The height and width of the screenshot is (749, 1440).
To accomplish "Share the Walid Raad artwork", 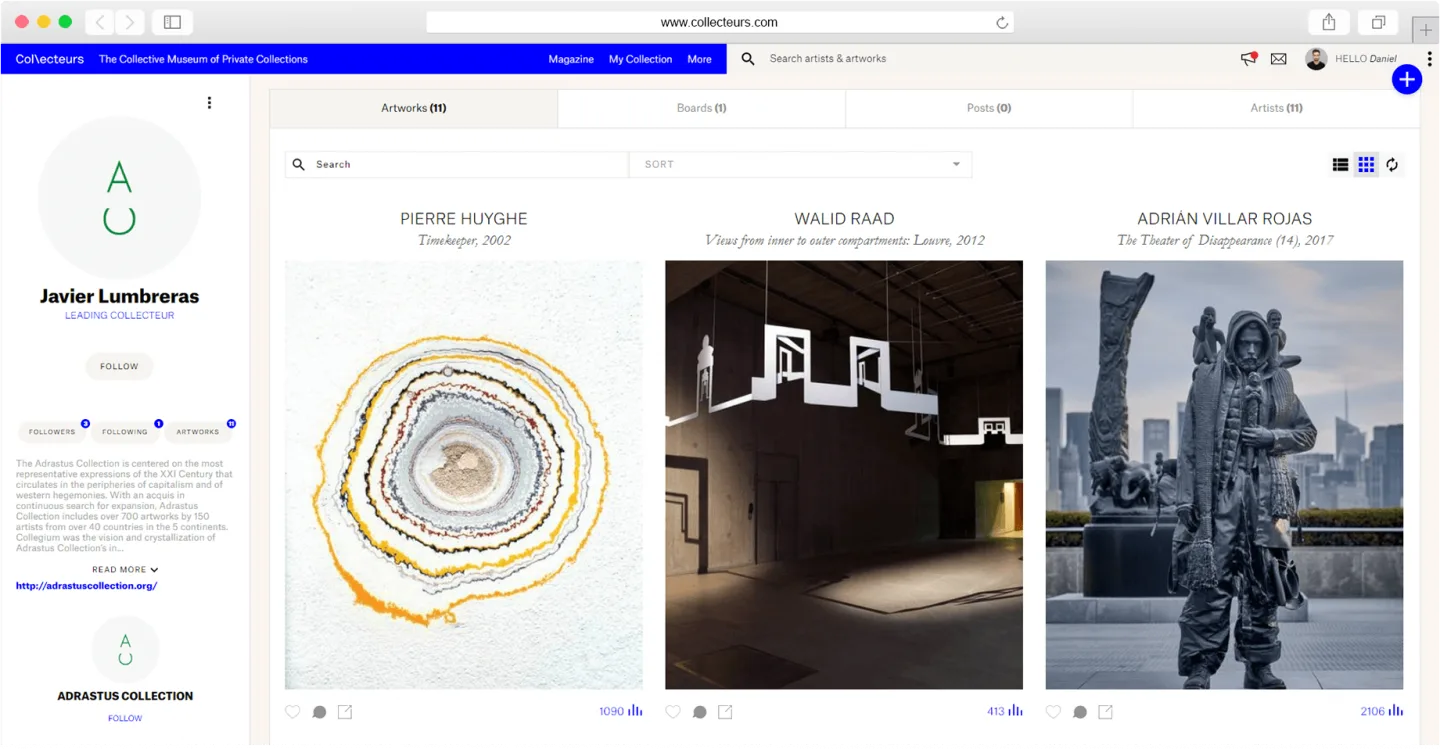I will coord(726,712).
